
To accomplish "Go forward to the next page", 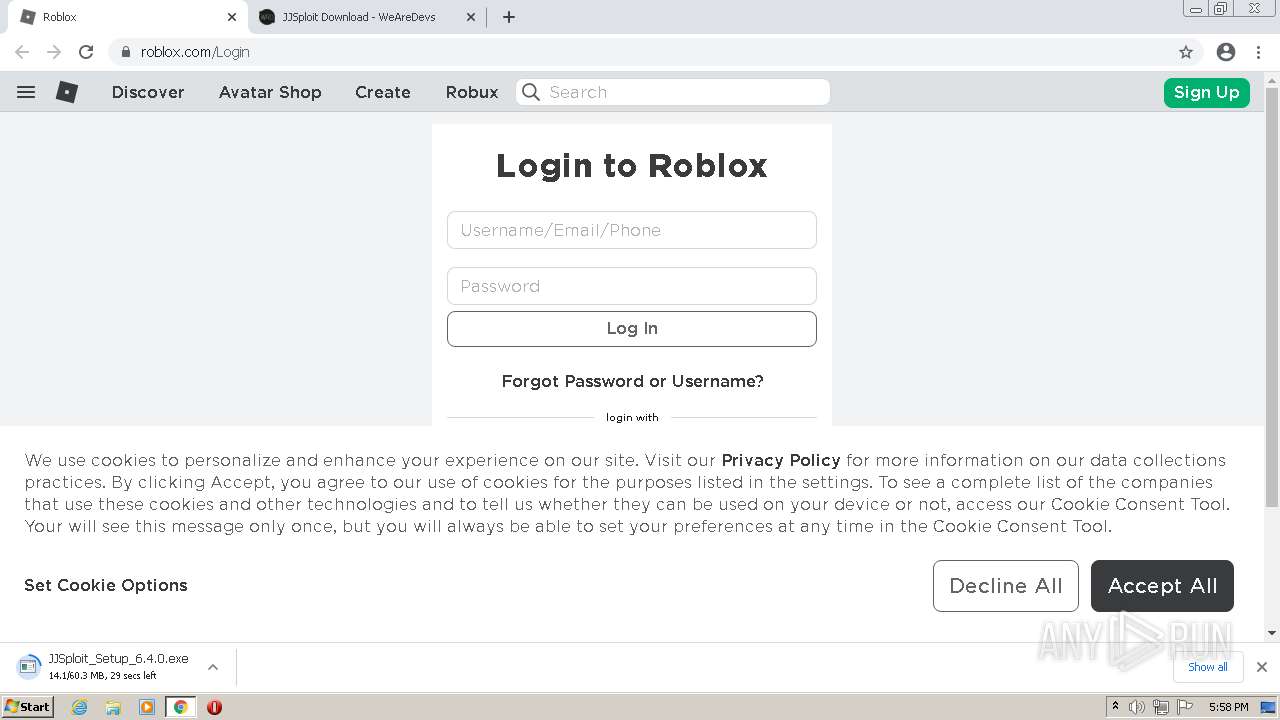I will 54,52.
